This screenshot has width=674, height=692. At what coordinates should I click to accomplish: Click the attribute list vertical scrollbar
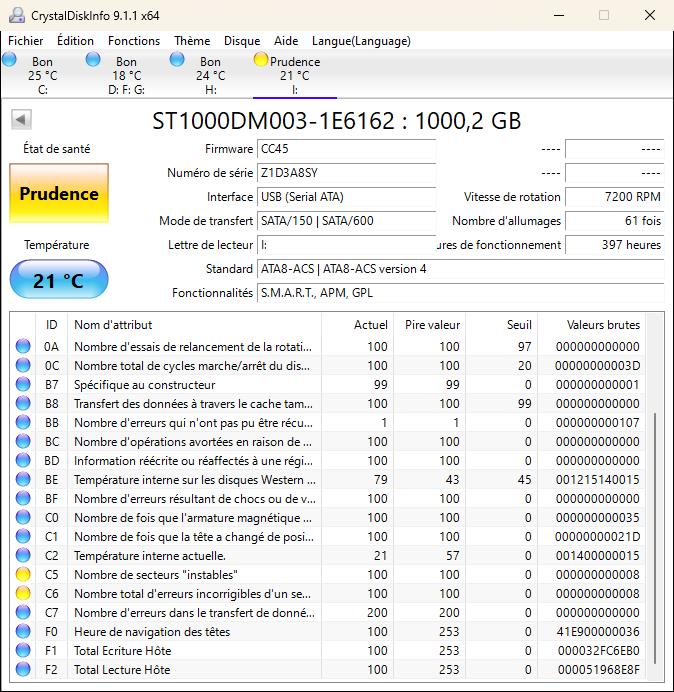(656, 530)
